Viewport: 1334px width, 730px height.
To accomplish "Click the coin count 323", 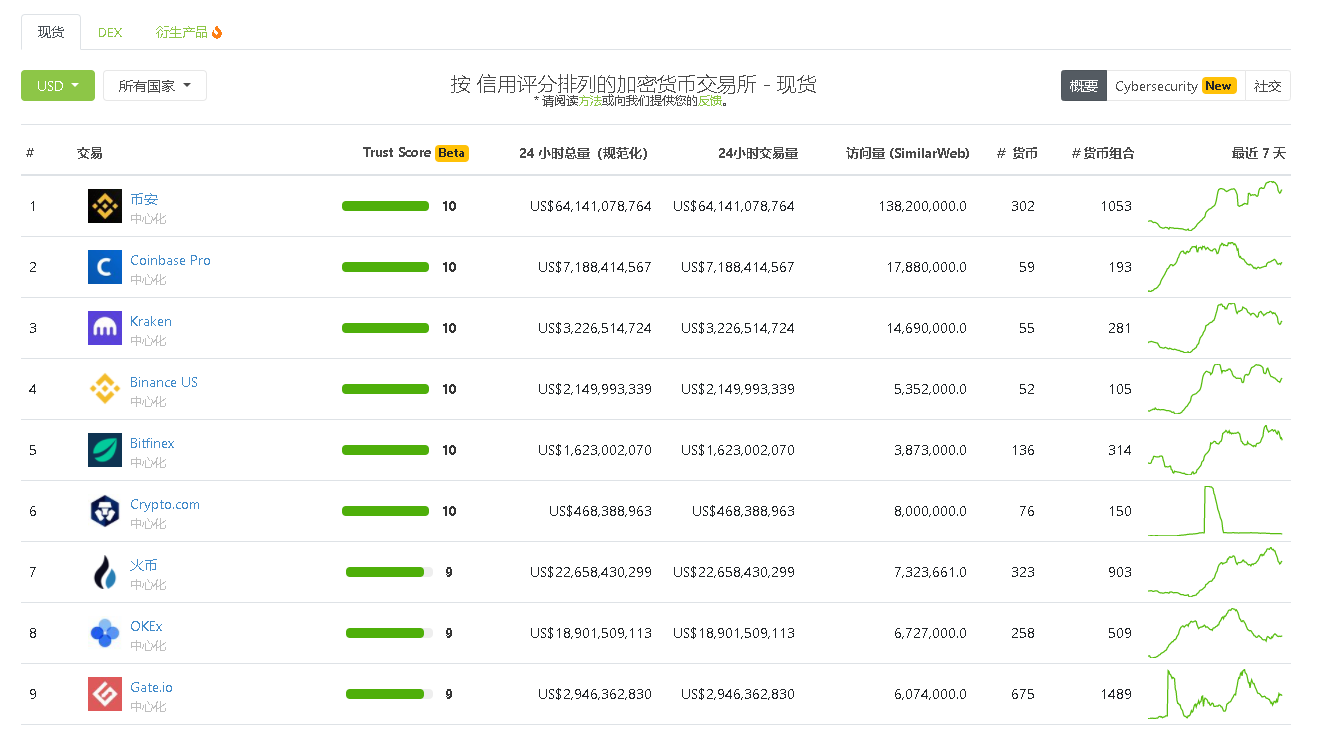I will (1023, 572).
